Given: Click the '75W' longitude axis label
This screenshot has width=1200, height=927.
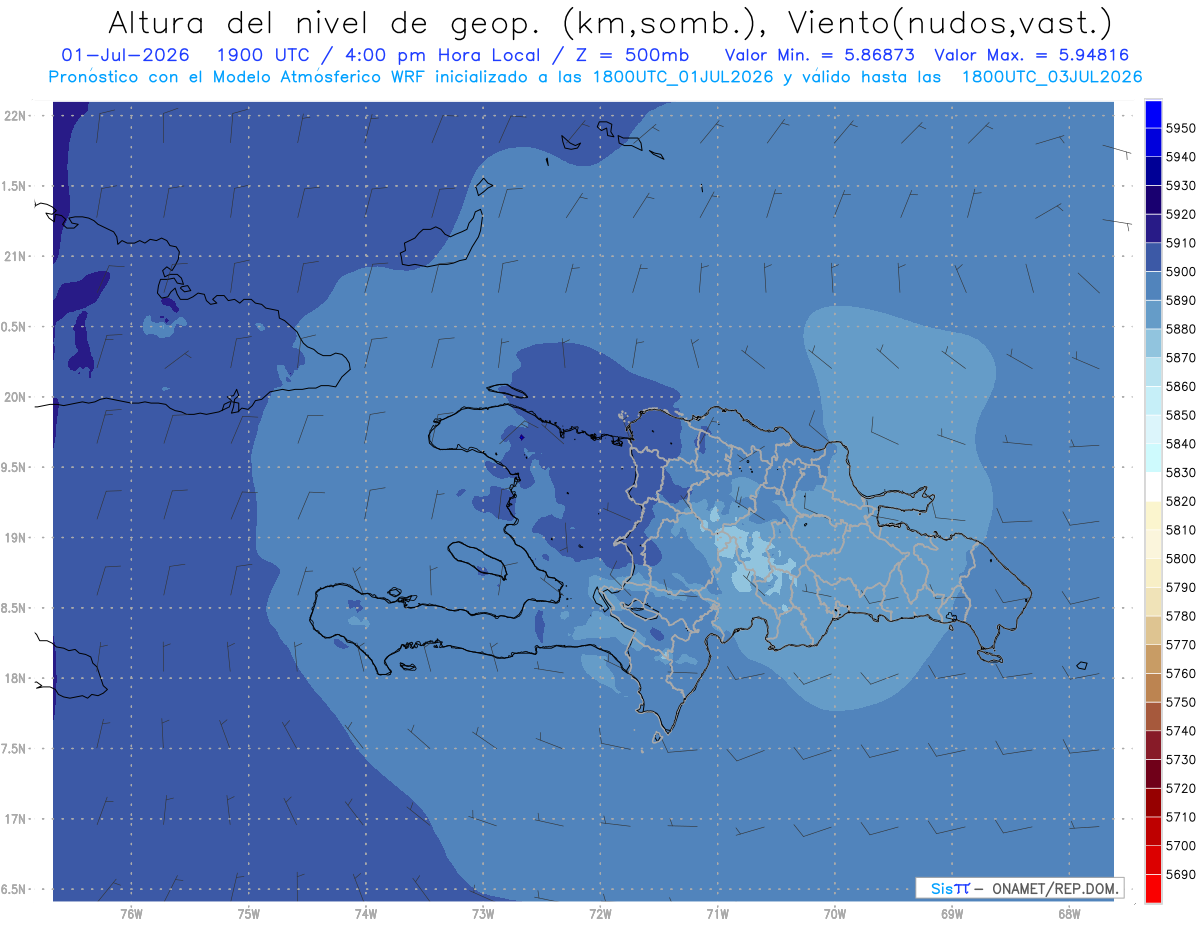Looking at the screenshot, I should [248, 912].
